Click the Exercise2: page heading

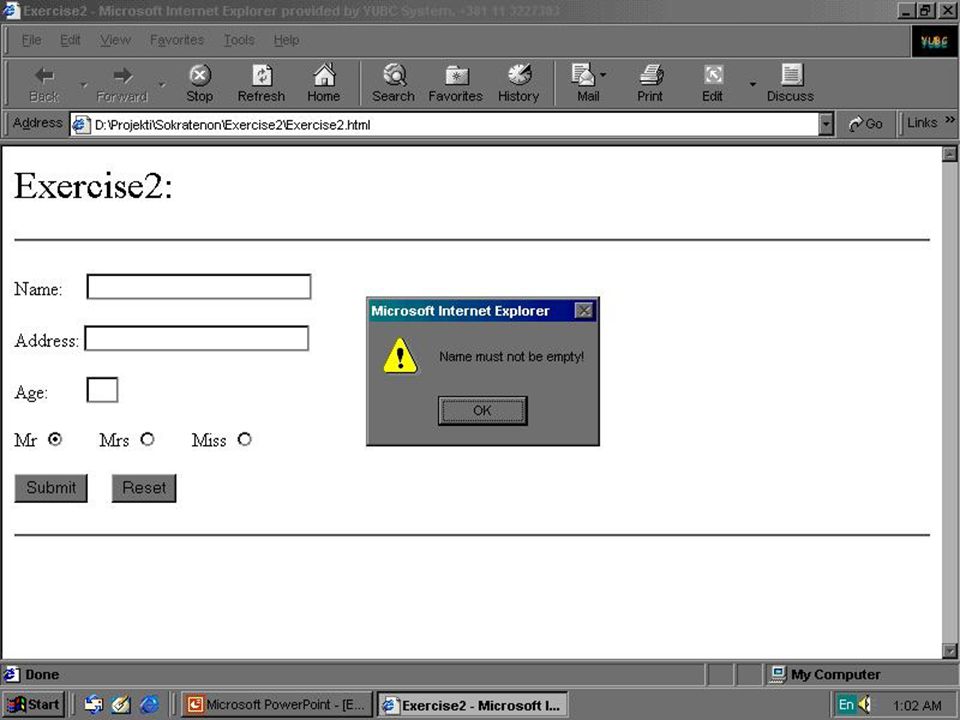coord(93,185)
